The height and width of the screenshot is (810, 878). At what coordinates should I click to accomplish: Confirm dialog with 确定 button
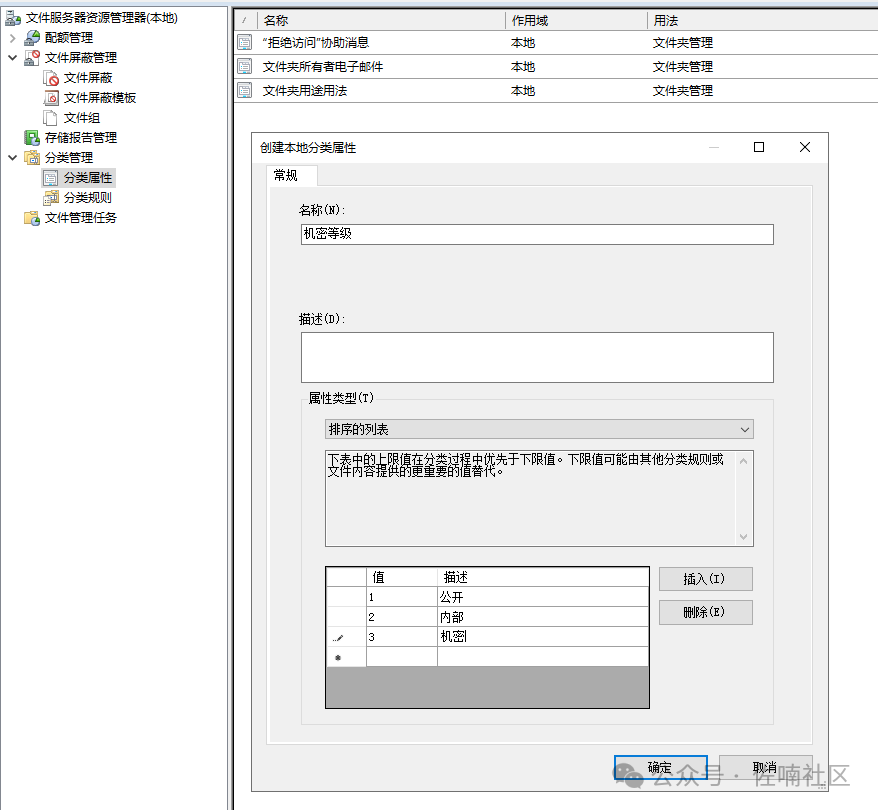coord(661,767)
